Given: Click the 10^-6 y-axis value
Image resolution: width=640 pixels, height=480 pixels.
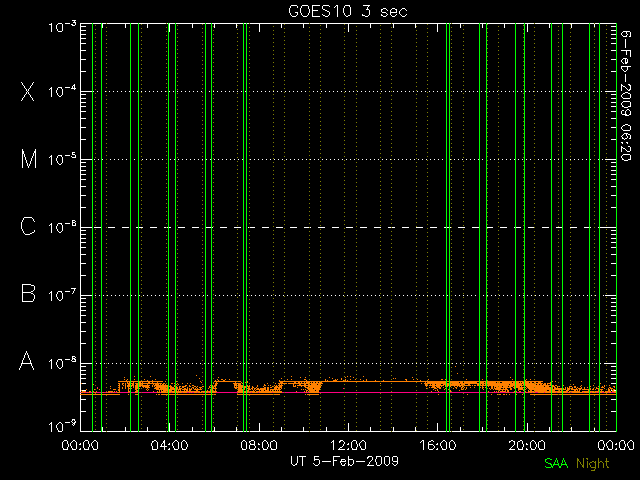Looking at the screenshot, I should [x=62, y=227].
